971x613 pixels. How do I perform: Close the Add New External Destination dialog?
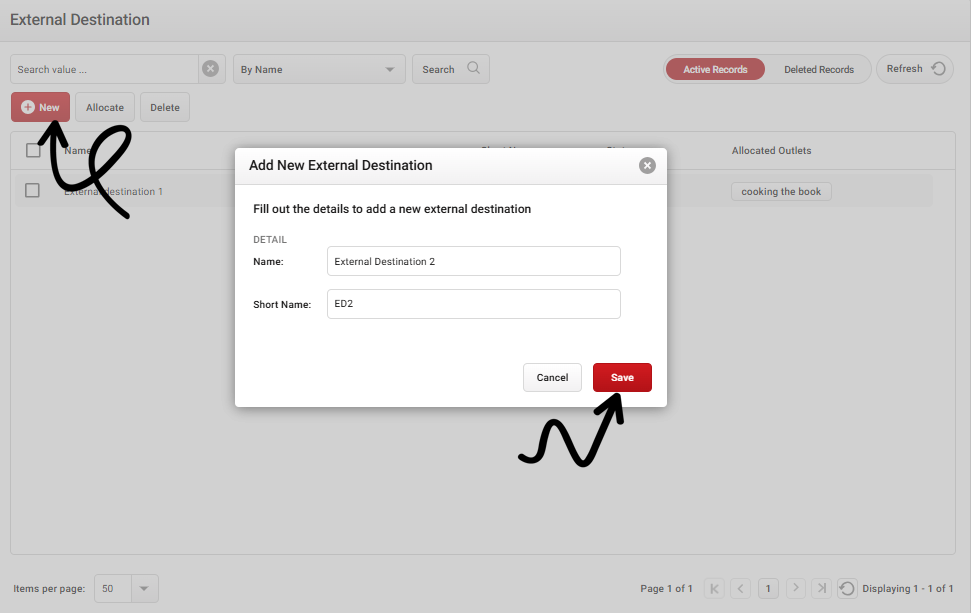(x=647, y=165)
